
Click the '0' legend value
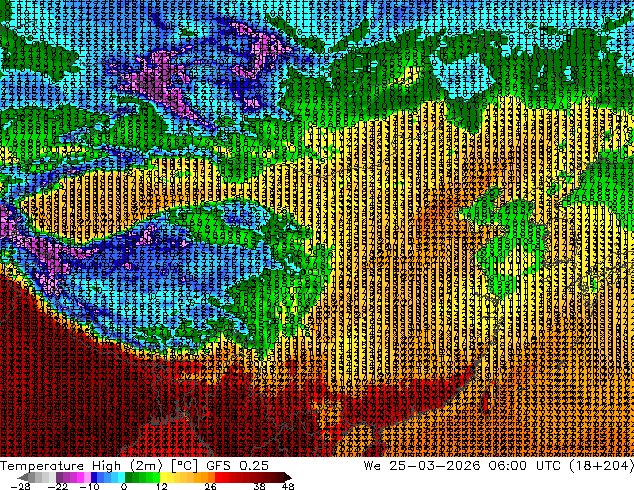(x=124, y=486)
